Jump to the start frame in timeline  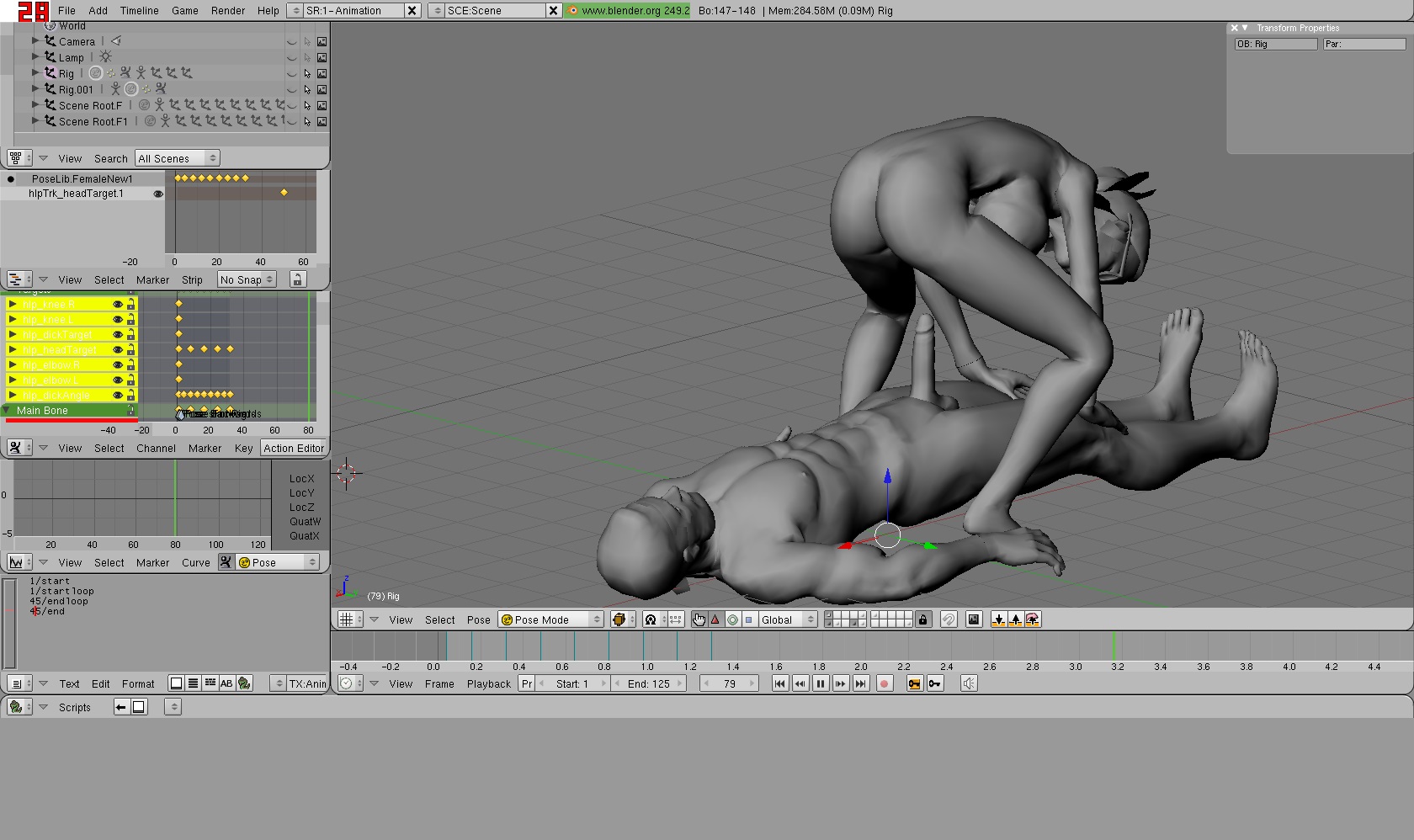click(780, 683)
